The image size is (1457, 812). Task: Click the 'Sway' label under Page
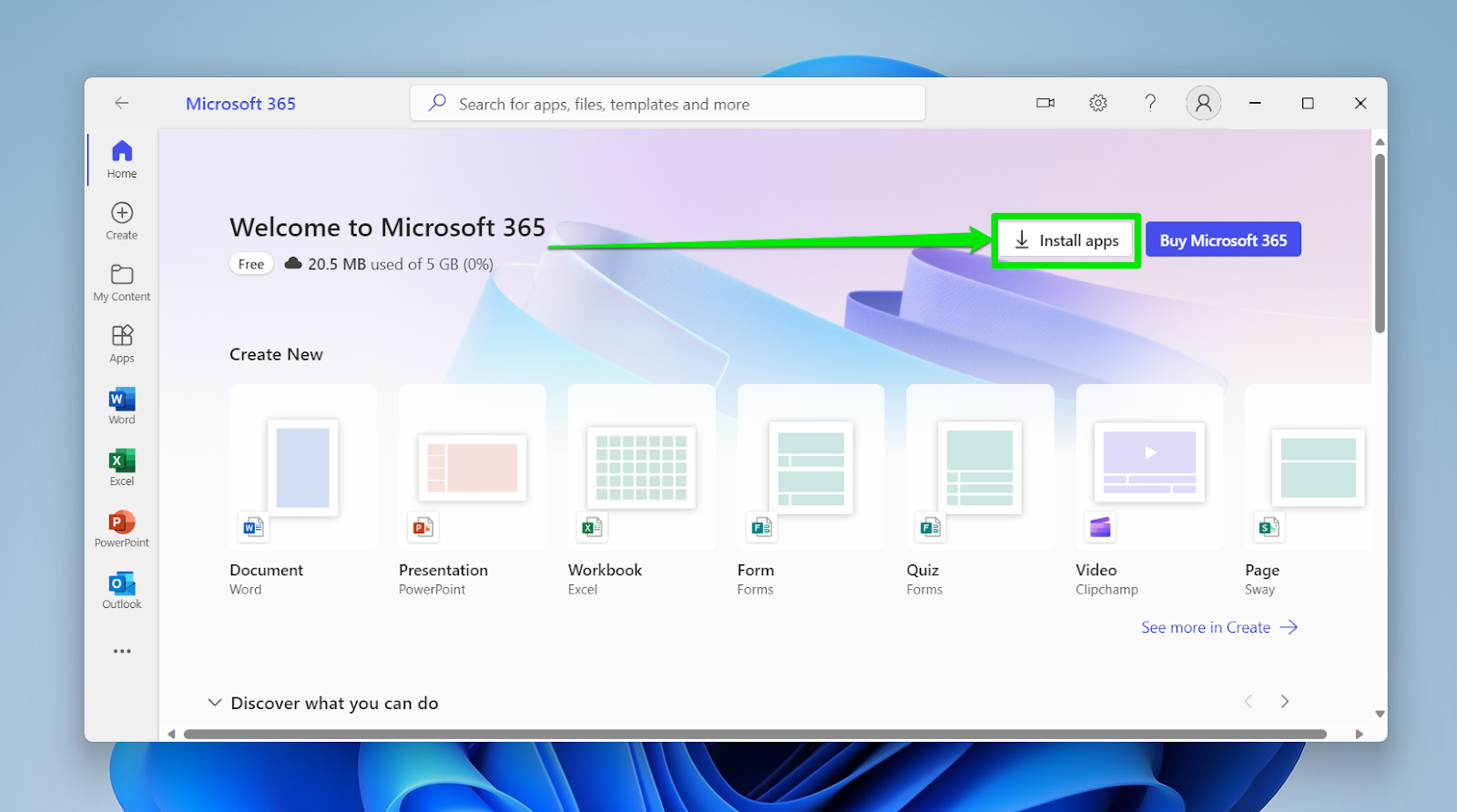tap(1260, 590)
